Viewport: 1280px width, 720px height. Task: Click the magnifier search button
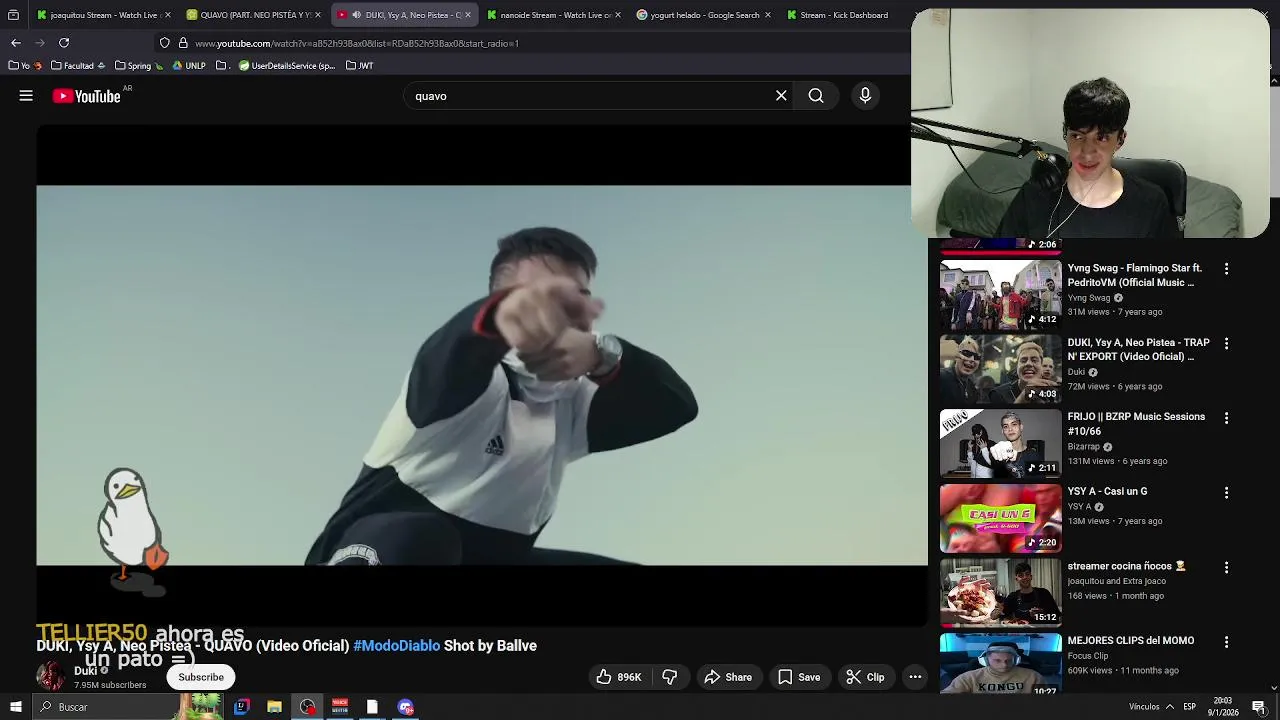816,96
